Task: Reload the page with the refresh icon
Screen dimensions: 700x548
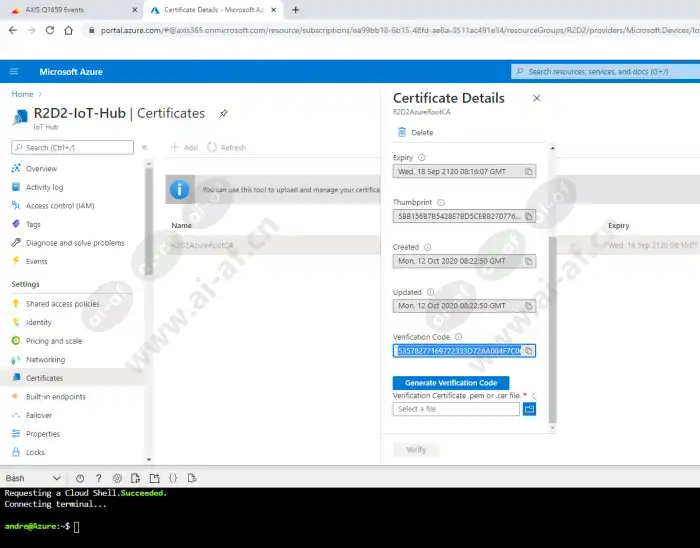Action: (x=50, y=30)
